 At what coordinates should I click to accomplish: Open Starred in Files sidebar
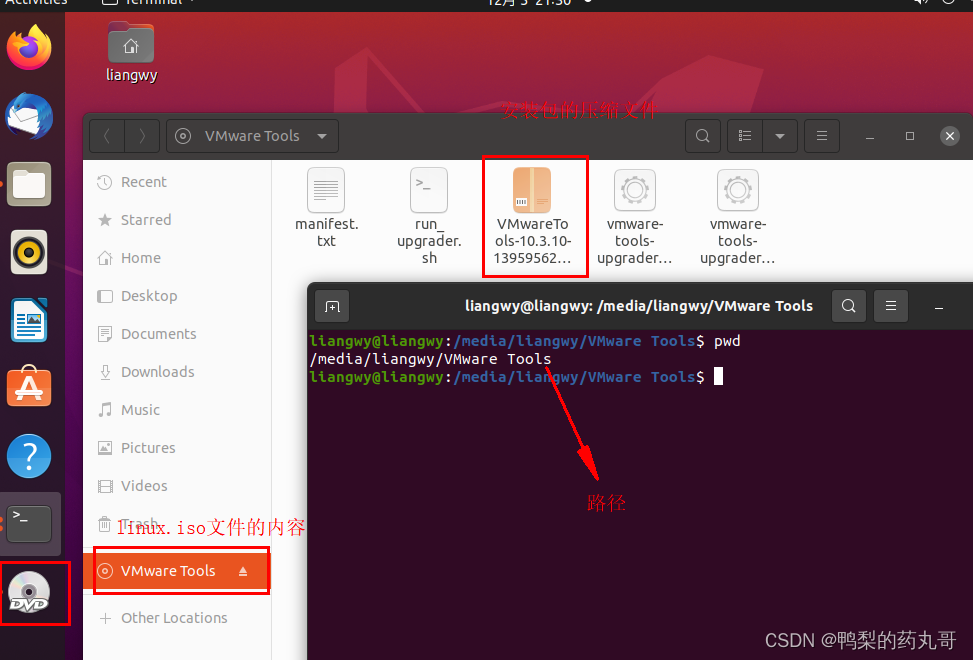coord(177,220)
